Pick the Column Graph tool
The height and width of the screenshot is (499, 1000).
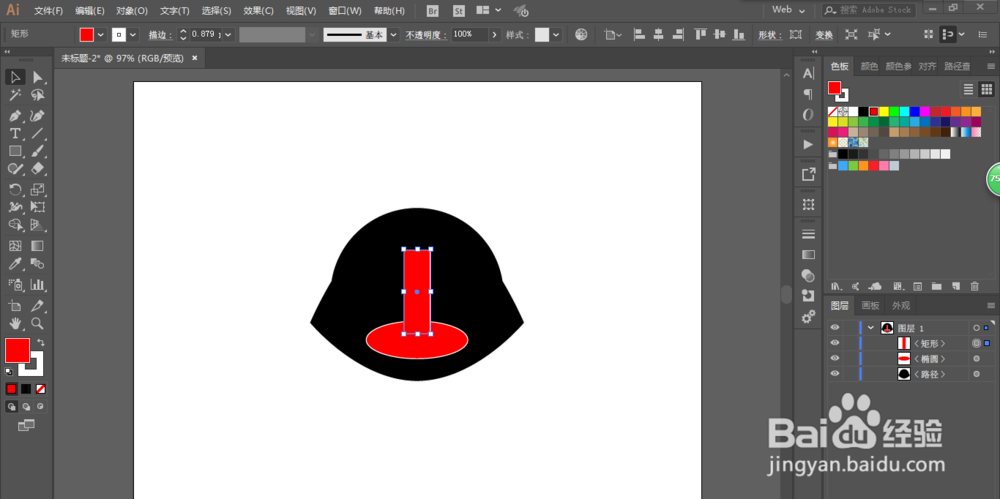pos(38,284)
